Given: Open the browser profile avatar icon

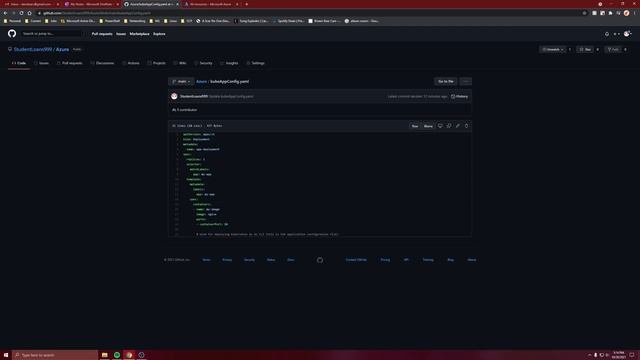Looking at the screenshot, I should 627,13.
